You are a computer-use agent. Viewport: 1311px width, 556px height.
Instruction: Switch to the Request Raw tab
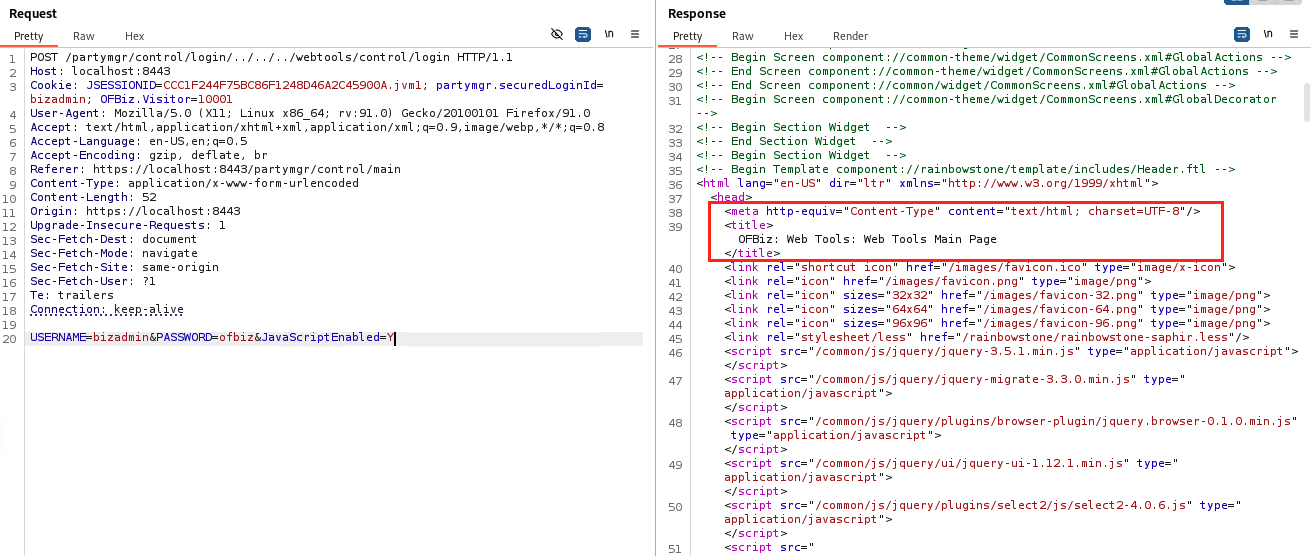click(84, 36)
